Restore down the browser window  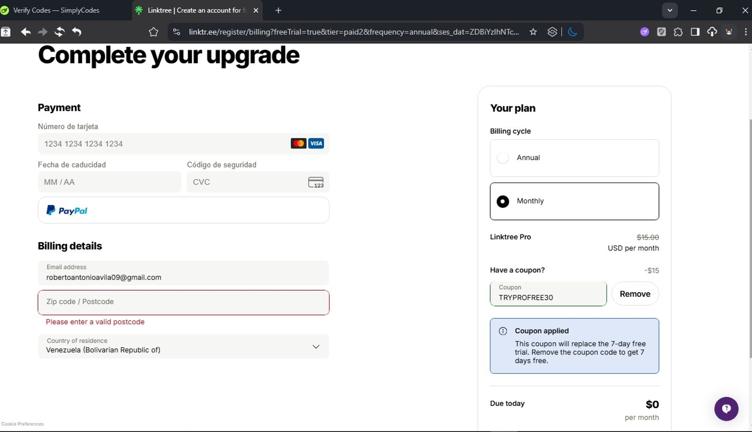point(719,10)
